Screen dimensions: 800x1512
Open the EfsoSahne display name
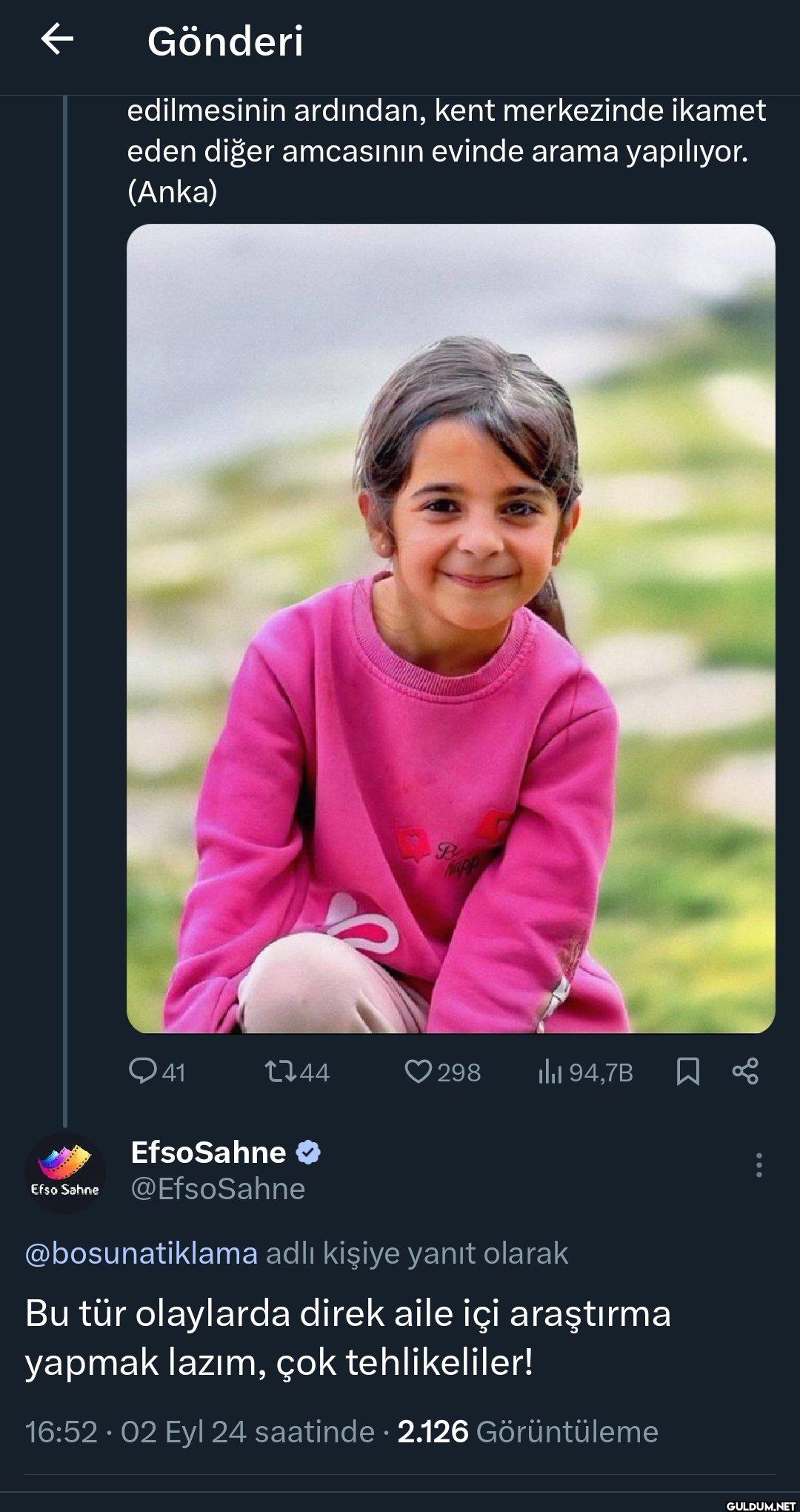[208, 1153]
